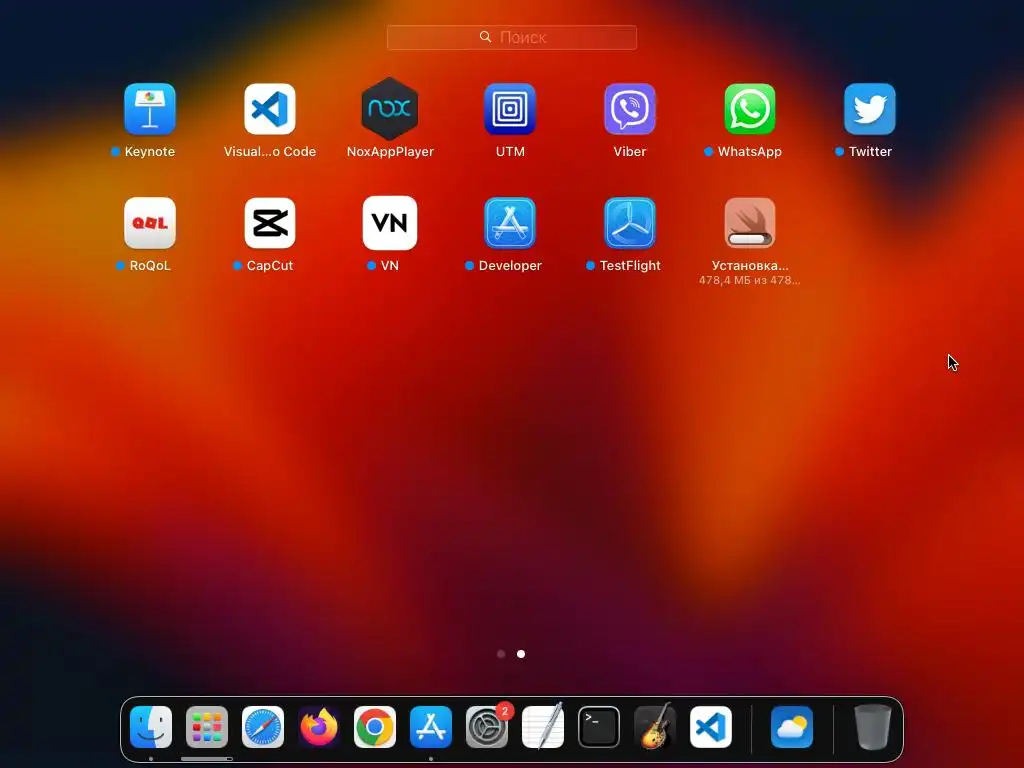Launch Firefox from the Dock
This screenshot has height=768, width=1024.
pyautogui.click(x=319, y=727)
